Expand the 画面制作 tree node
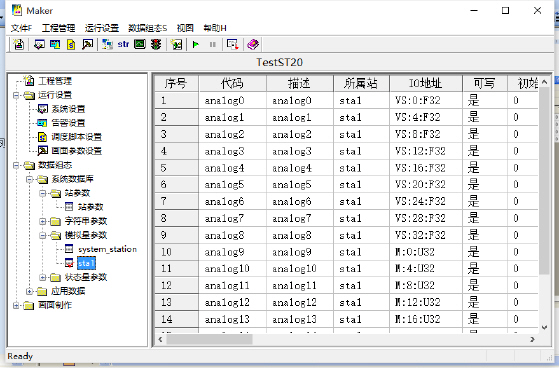The width and height of the screenshot is (559, 368). (16, 306)
